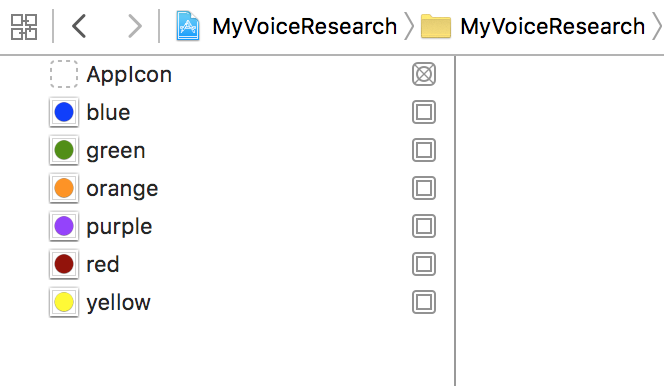Click the yellow MyVoiceResearch folder icon
The image size is (664, 386).
coord(436,26)
